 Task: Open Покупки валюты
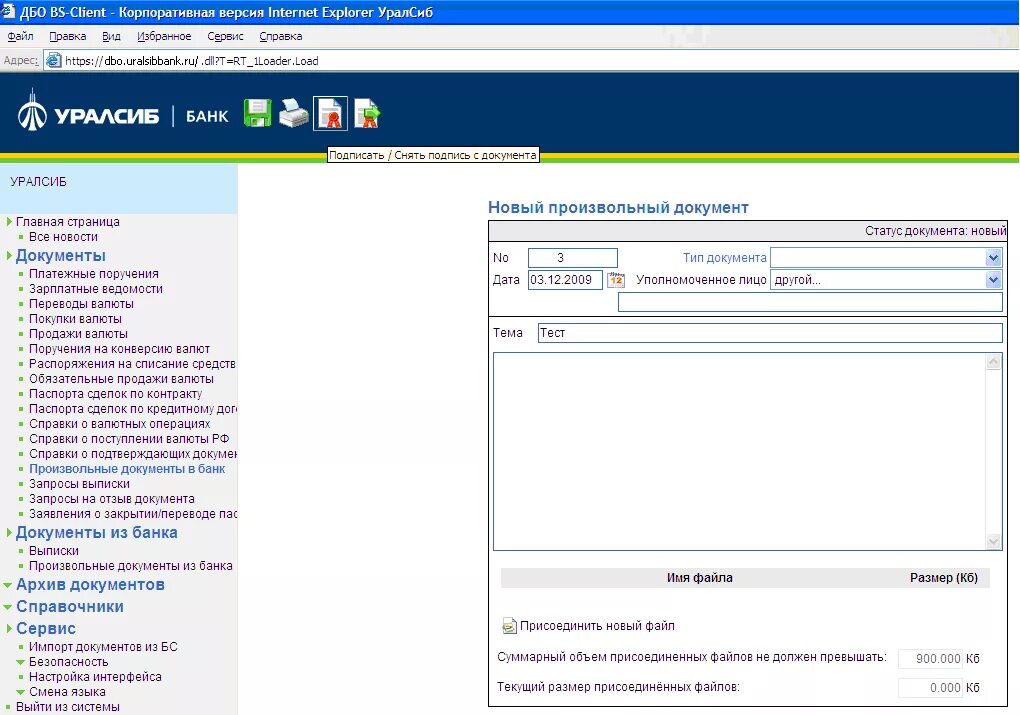point(75,319)
